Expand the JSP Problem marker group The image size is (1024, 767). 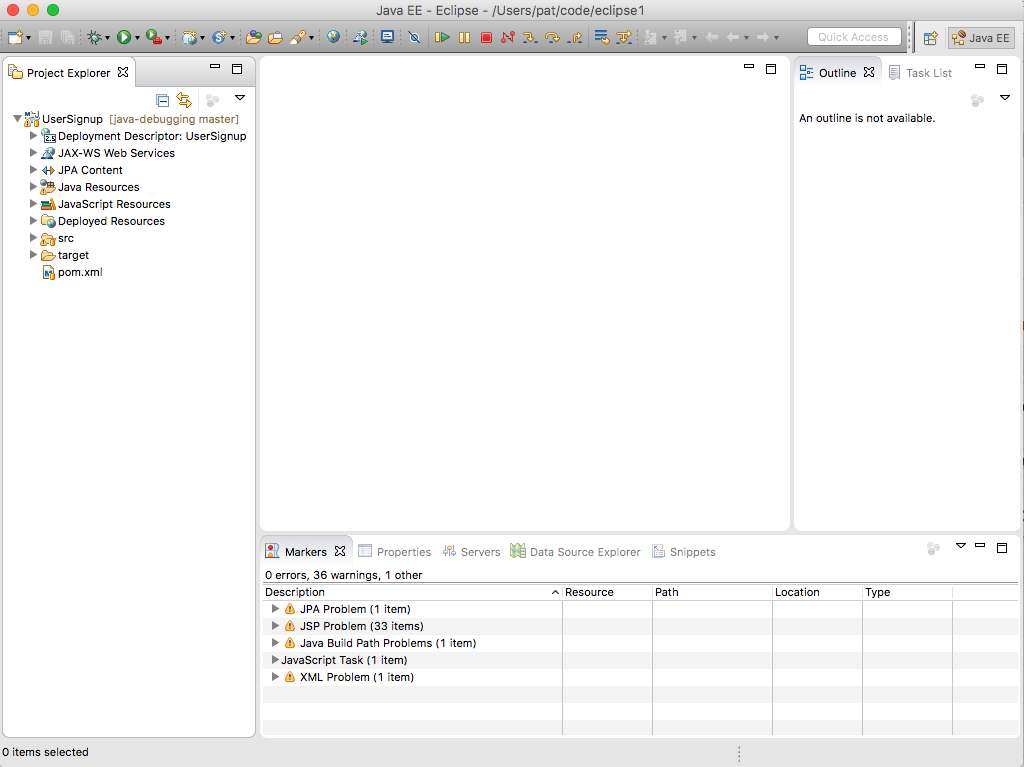click(x=276, y=626)
